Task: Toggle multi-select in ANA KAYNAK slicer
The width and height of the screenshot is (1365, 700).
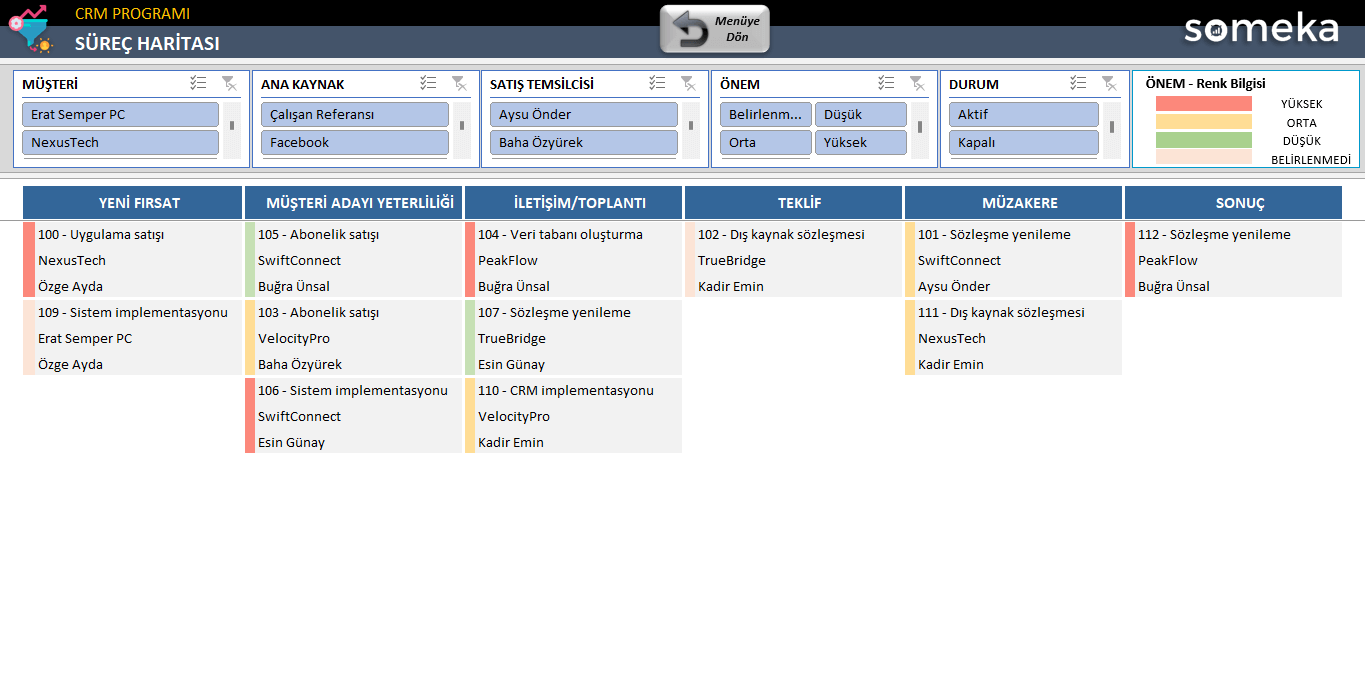Action: coord(428,84)
